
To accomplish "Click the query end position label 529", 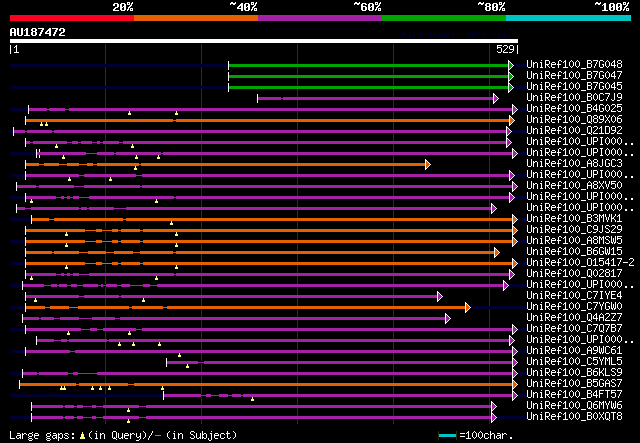I will tap(505, 49).
